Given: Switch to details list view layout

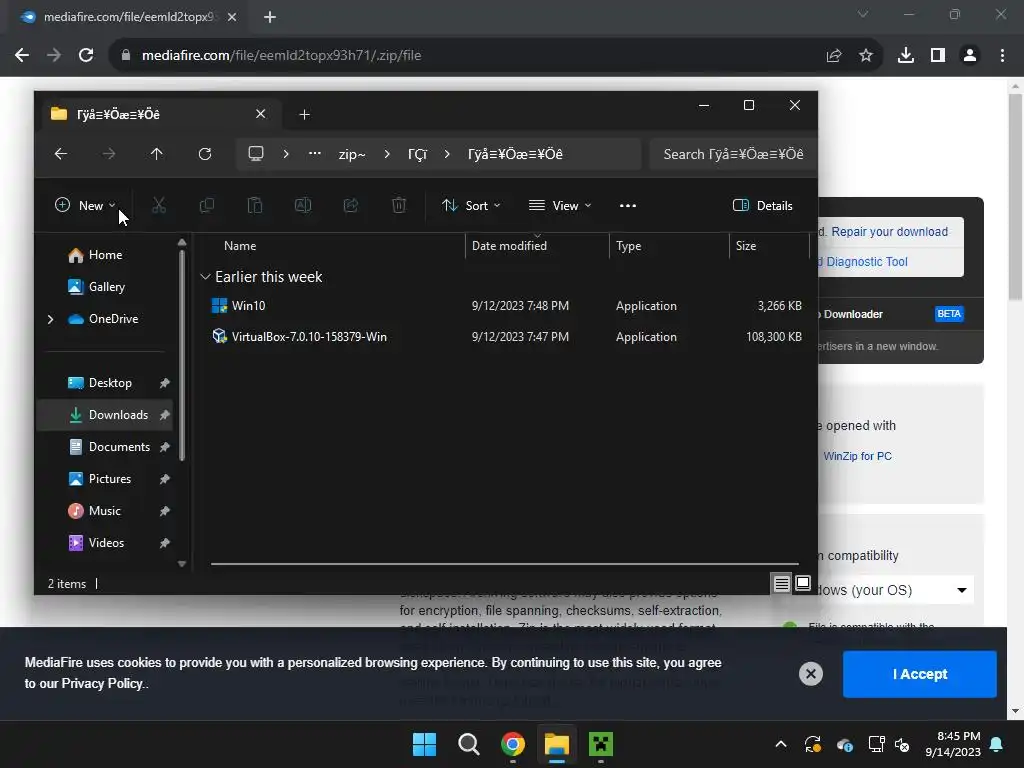Looking at the screenshot, I should click(782, 583).
